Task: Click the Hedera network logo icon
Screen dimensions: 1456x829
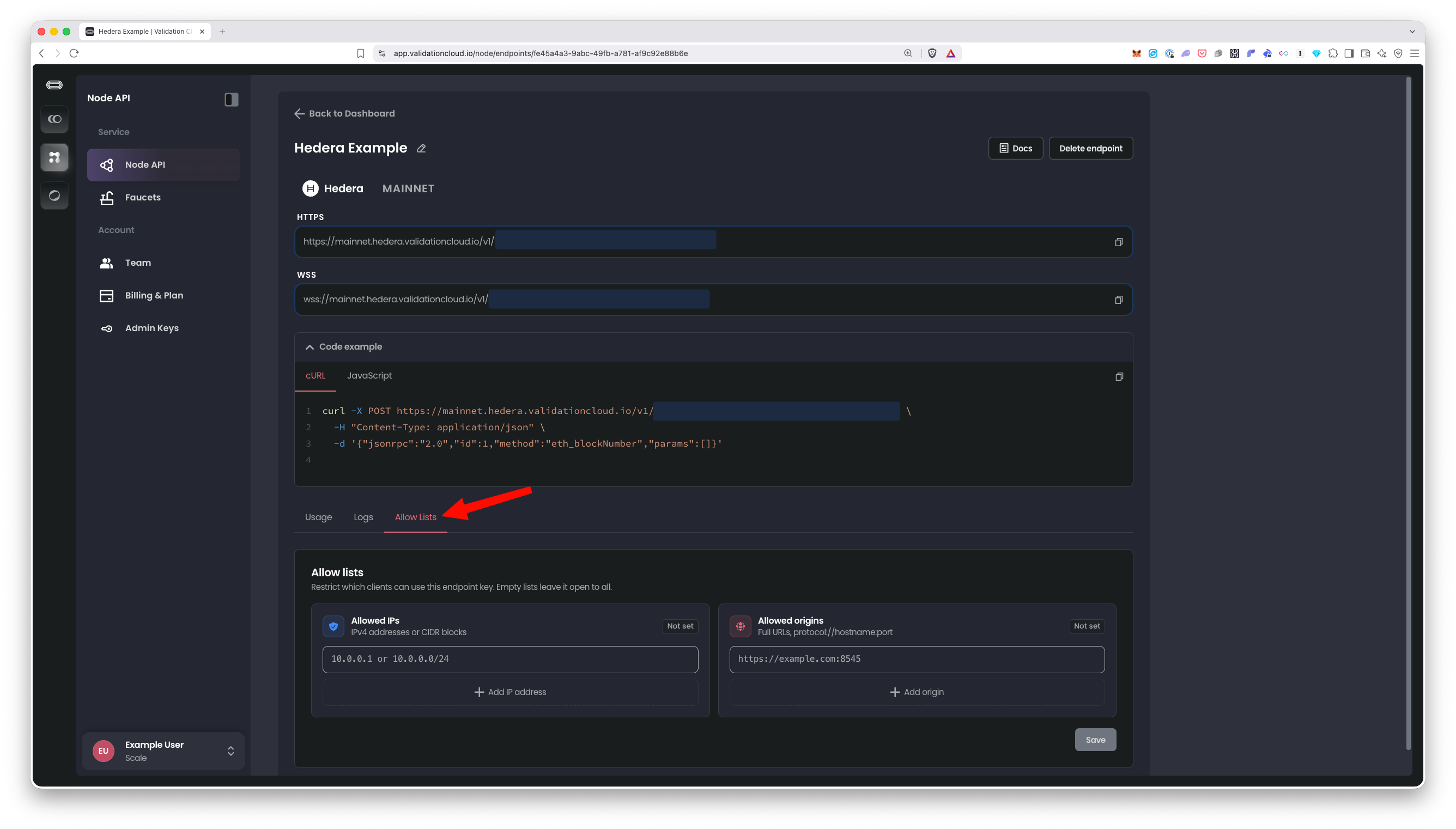Action: click(311, 188)
